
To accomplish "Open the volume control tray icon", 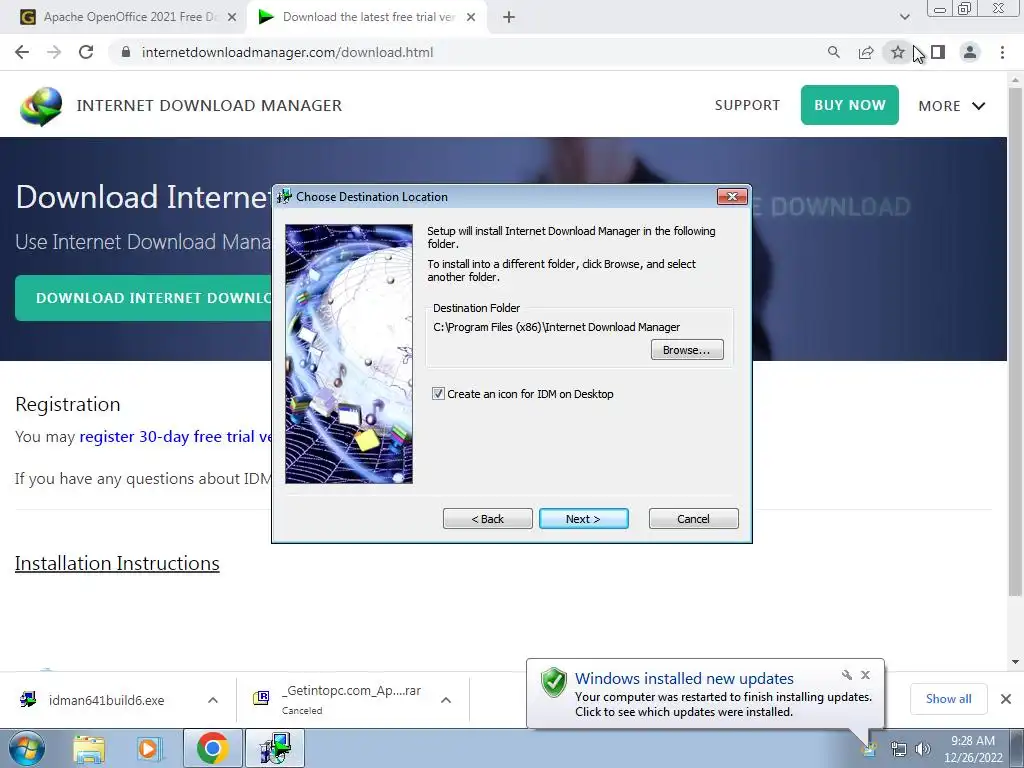I will coord(923,749).
